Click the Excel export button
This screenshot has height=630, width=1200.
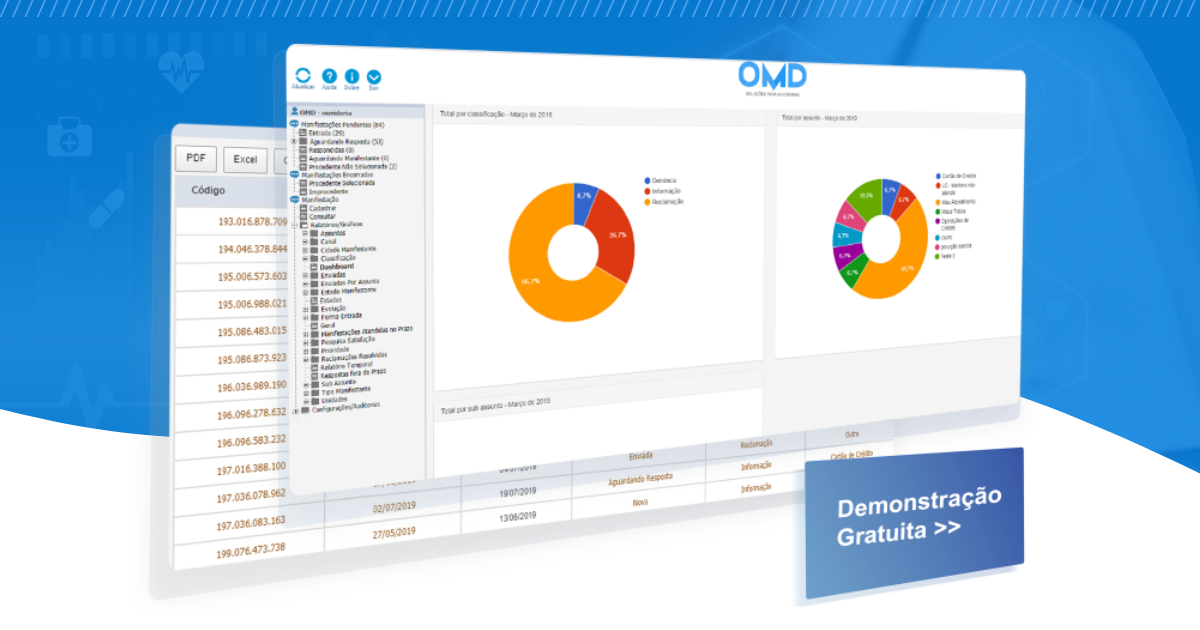[245, 159]
